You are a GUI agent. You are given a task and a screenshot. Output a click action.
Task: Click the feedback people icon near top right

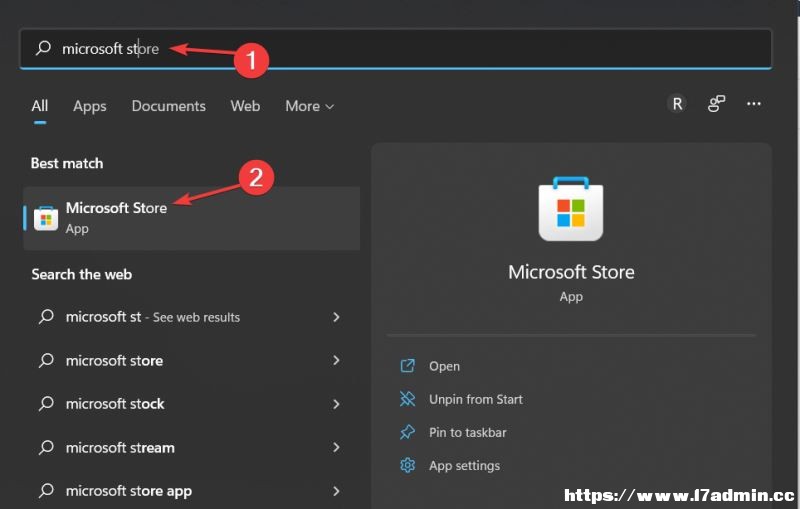click(716, 104)
